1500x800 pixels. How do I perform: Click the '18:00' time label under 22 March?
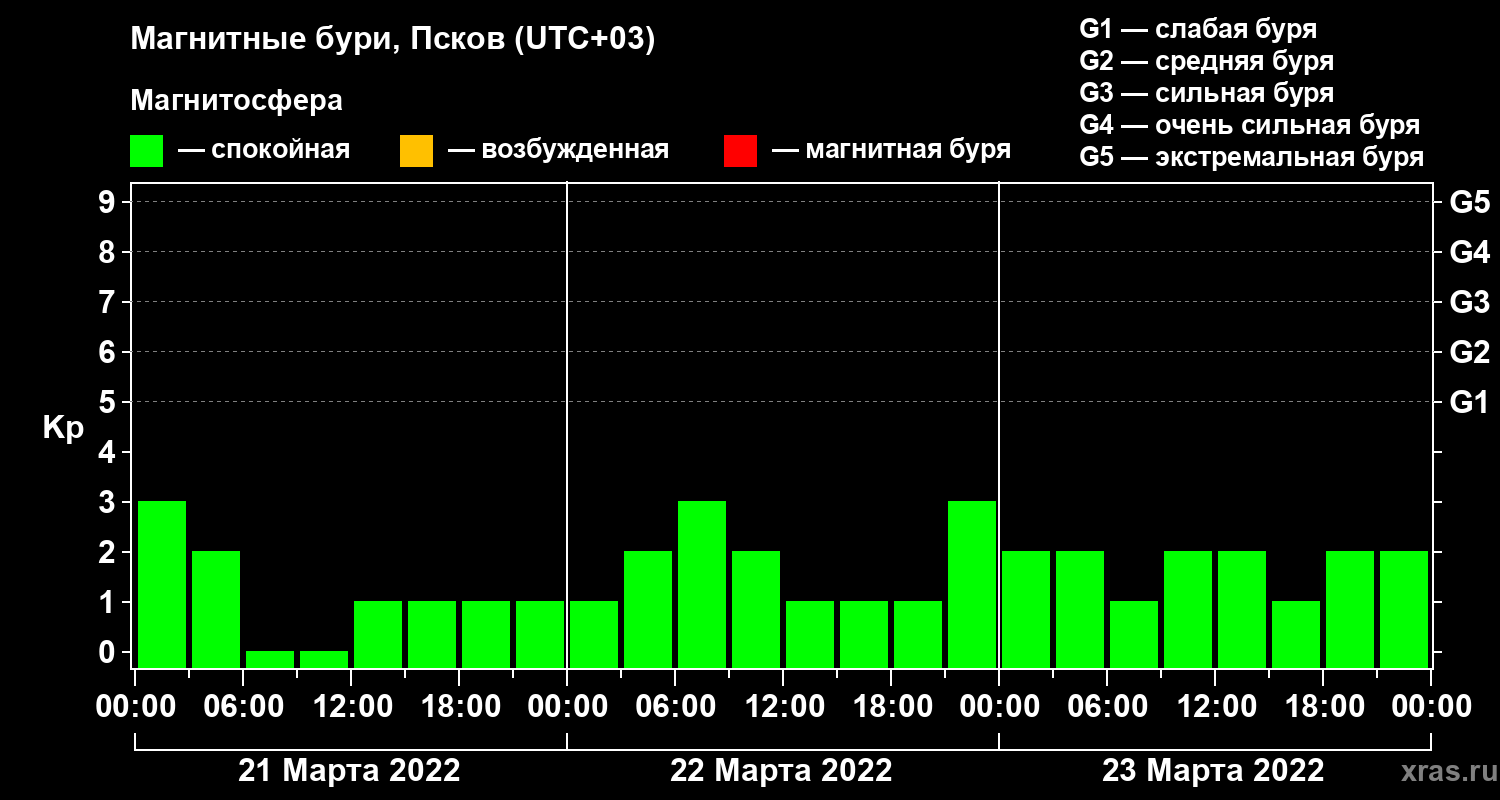click(892, 706)
